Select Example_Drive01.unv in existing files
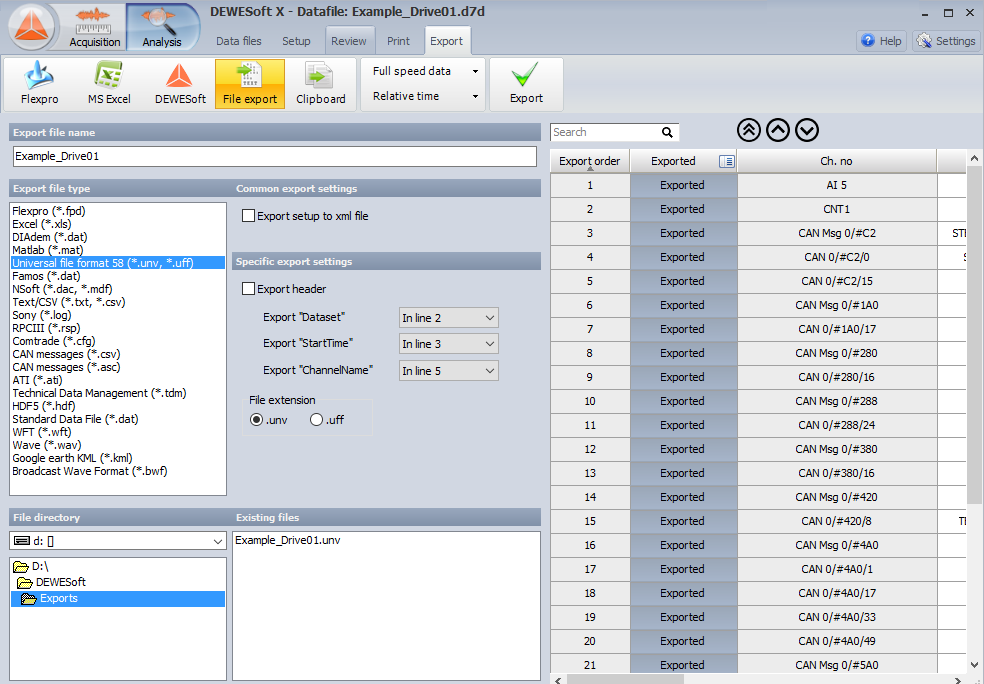The image size is (984, 684). coord(287,540)
